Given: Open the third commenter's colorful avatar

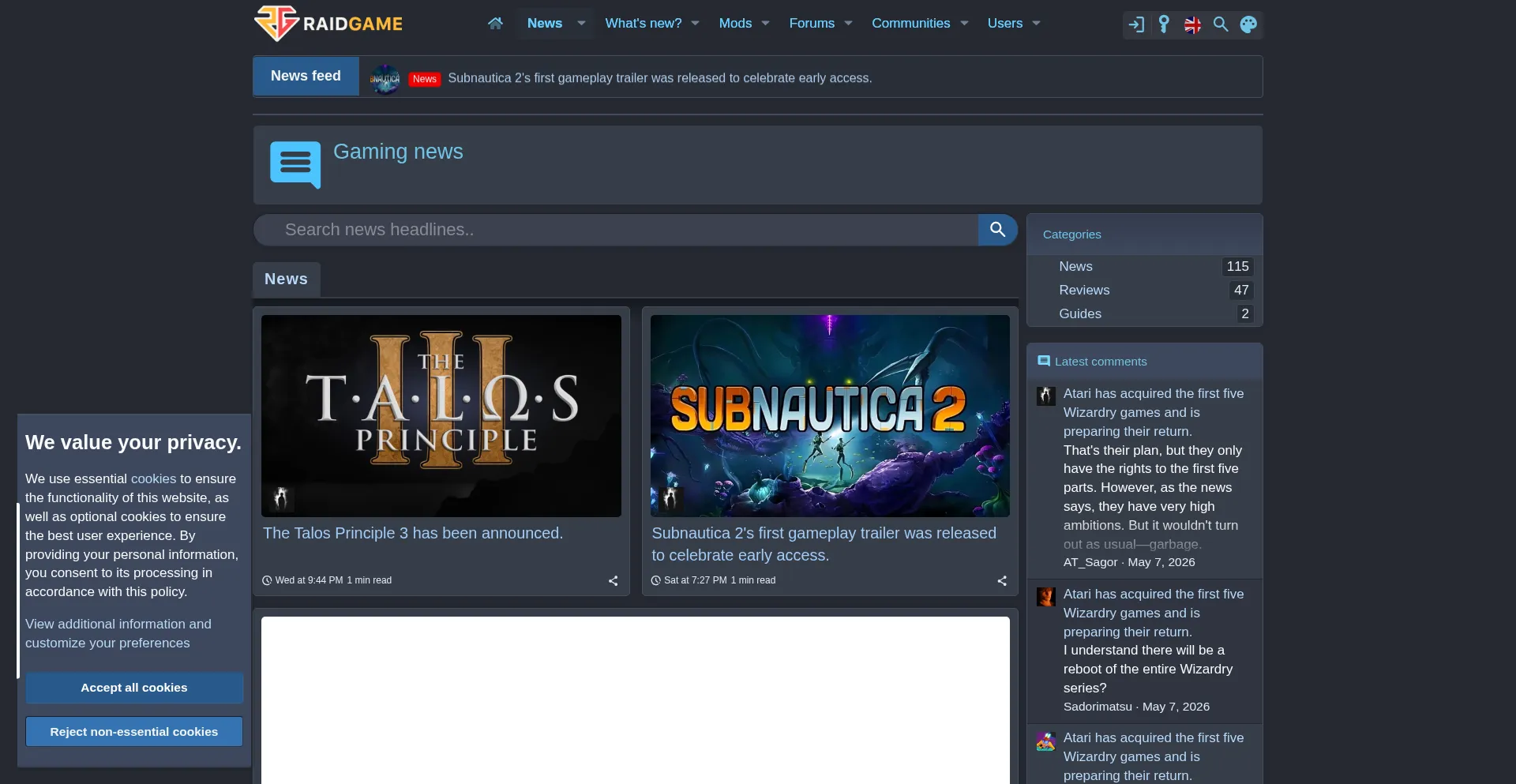Looking at the screenshot, I should tap(1046, 741).
